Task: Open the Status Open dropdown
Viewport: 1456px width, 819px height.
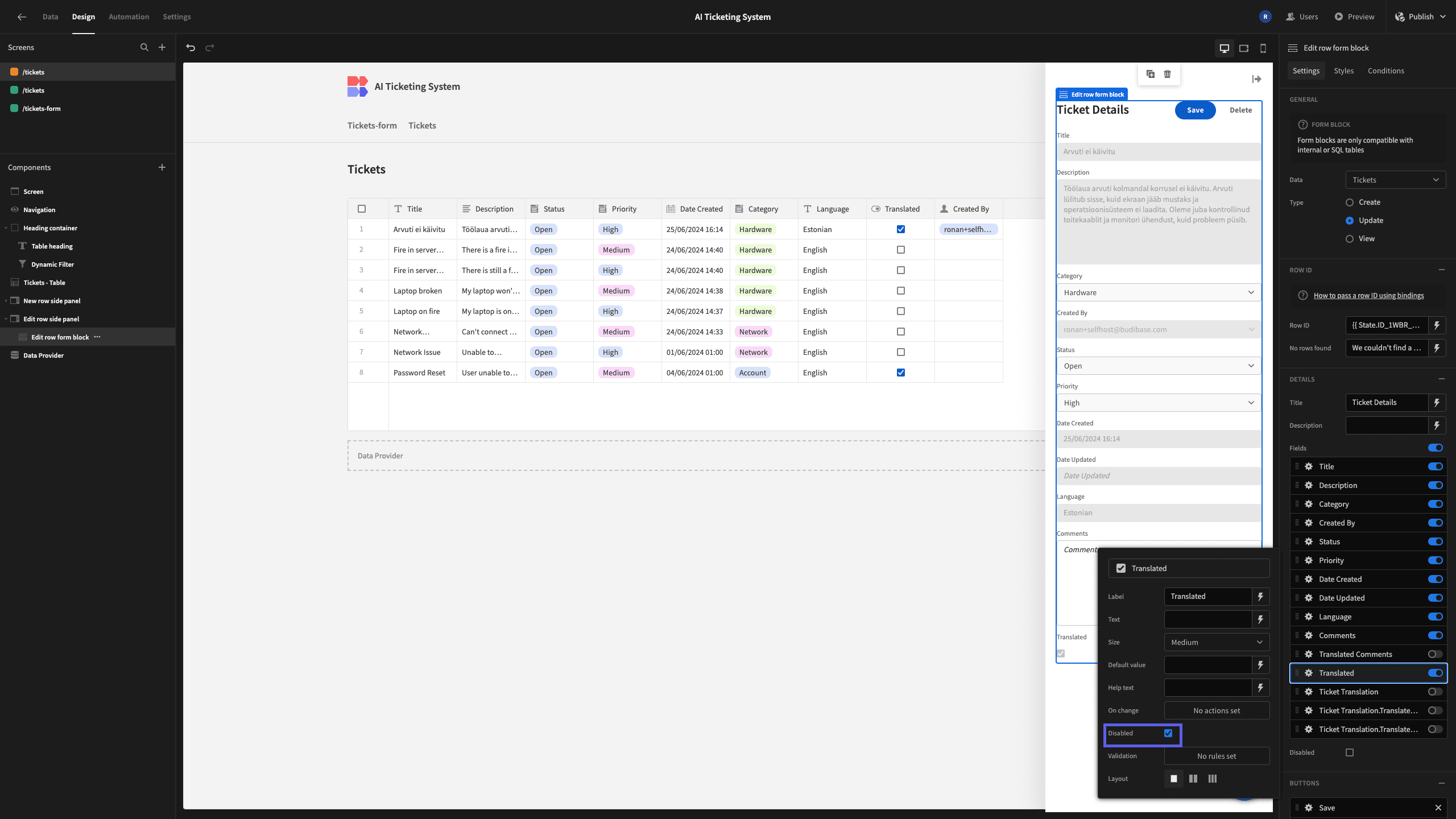Action: coord(1159,366)
